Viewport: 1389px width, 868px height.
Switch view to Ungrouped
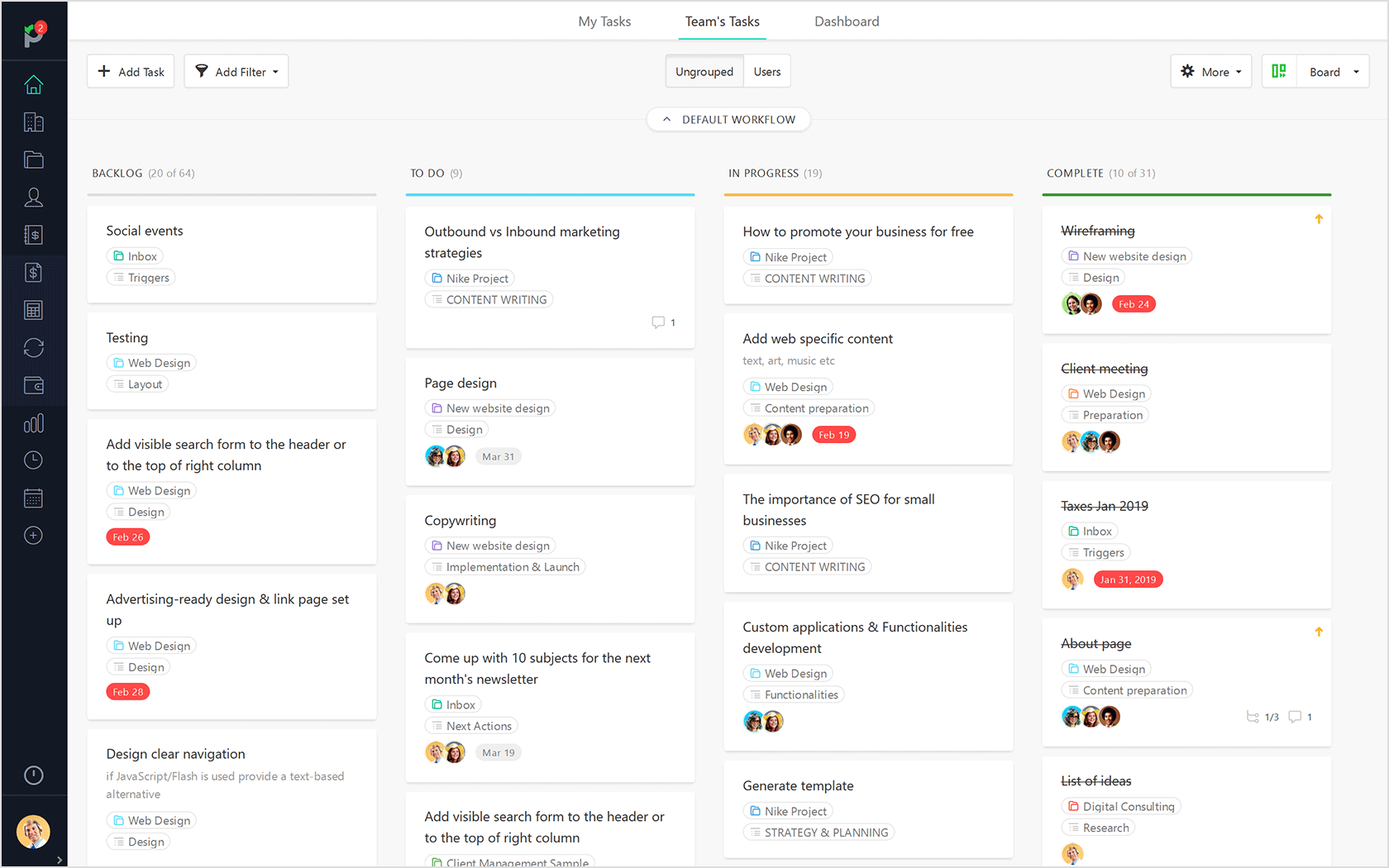click(704, 71)
